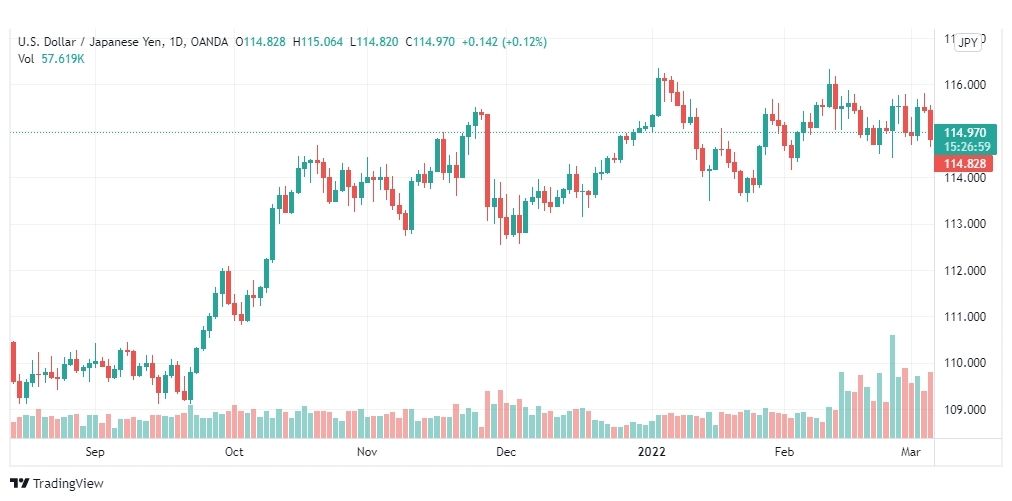Click the 110.000 price axis label
This screenshot has width=1012, height=501.
pos(962,363)
